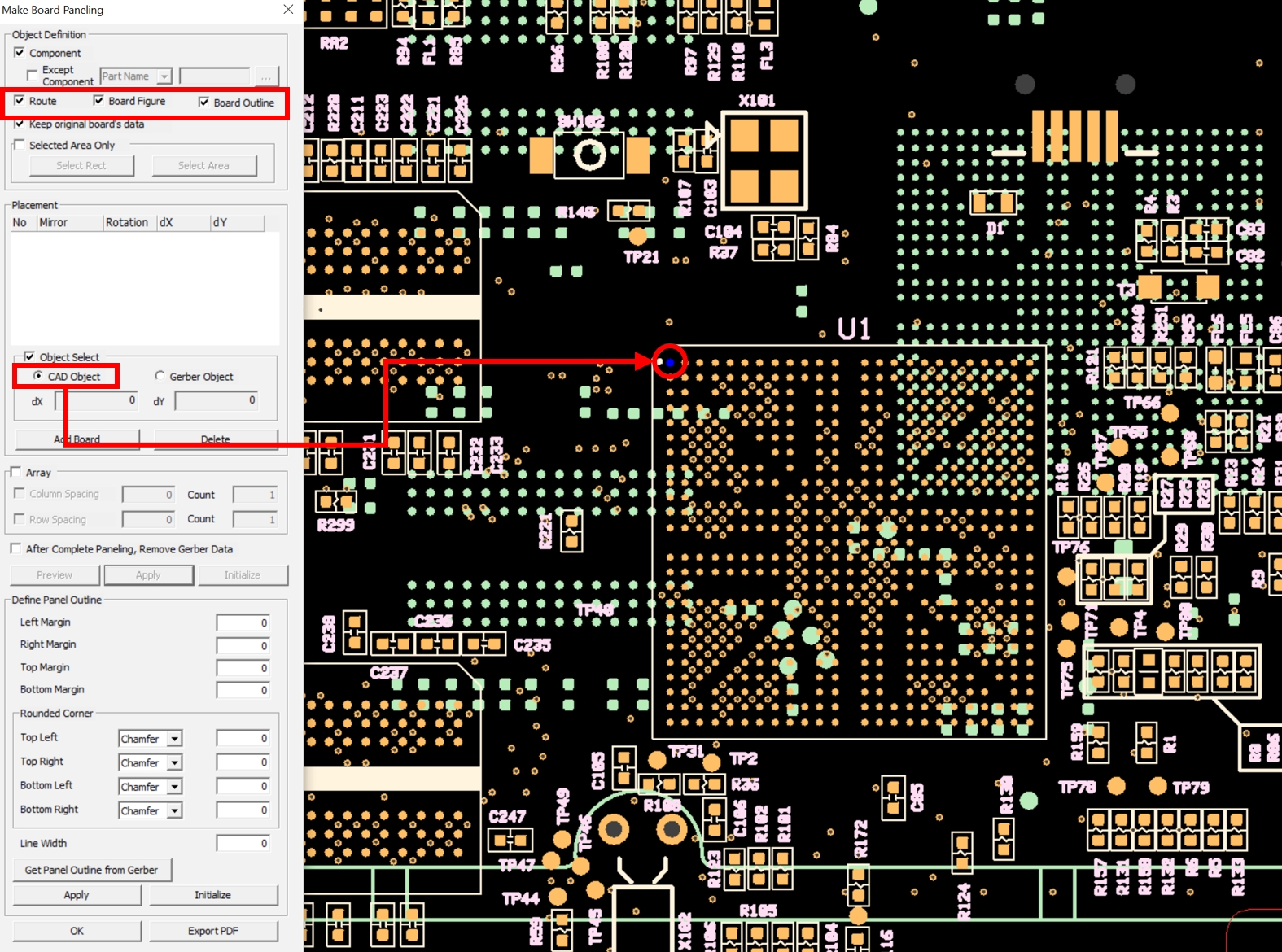Click the Initialize button under Define Panel Outline
This screenshot has width=1282, height=952.
pos(212,895)
